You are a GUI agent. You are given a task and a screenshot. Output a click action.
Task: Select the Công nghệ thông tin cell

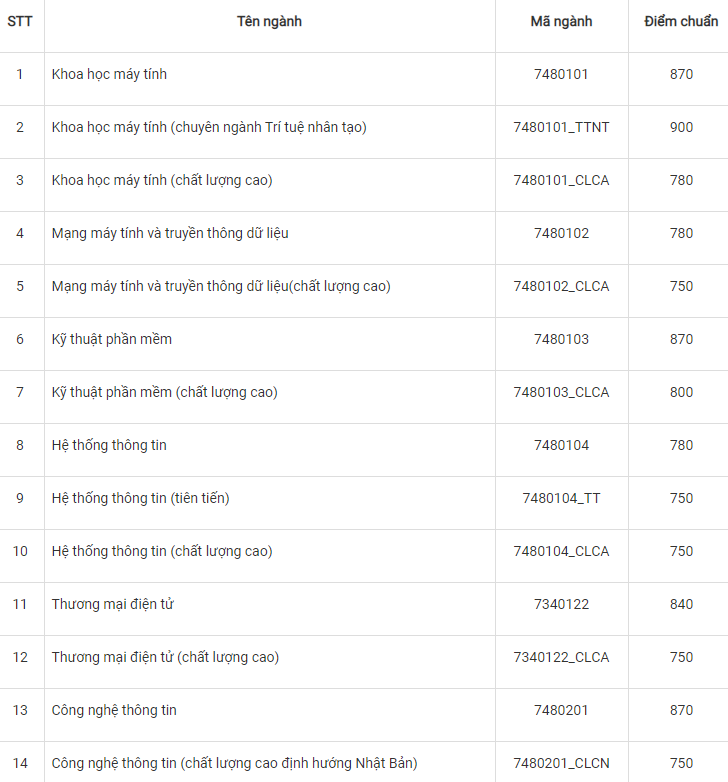(114, 711)
